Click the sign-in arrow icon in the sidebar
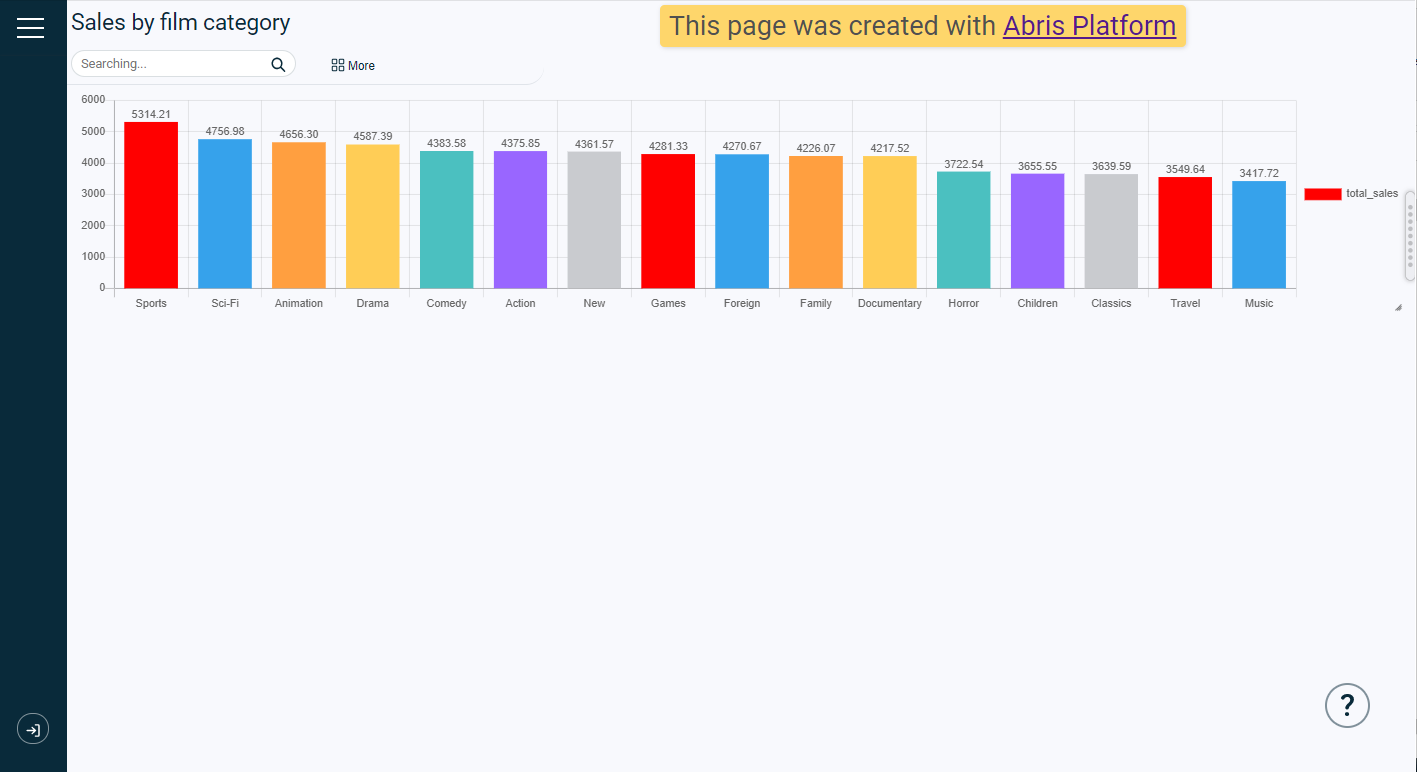1417x772 pixels. coord(33,729)
